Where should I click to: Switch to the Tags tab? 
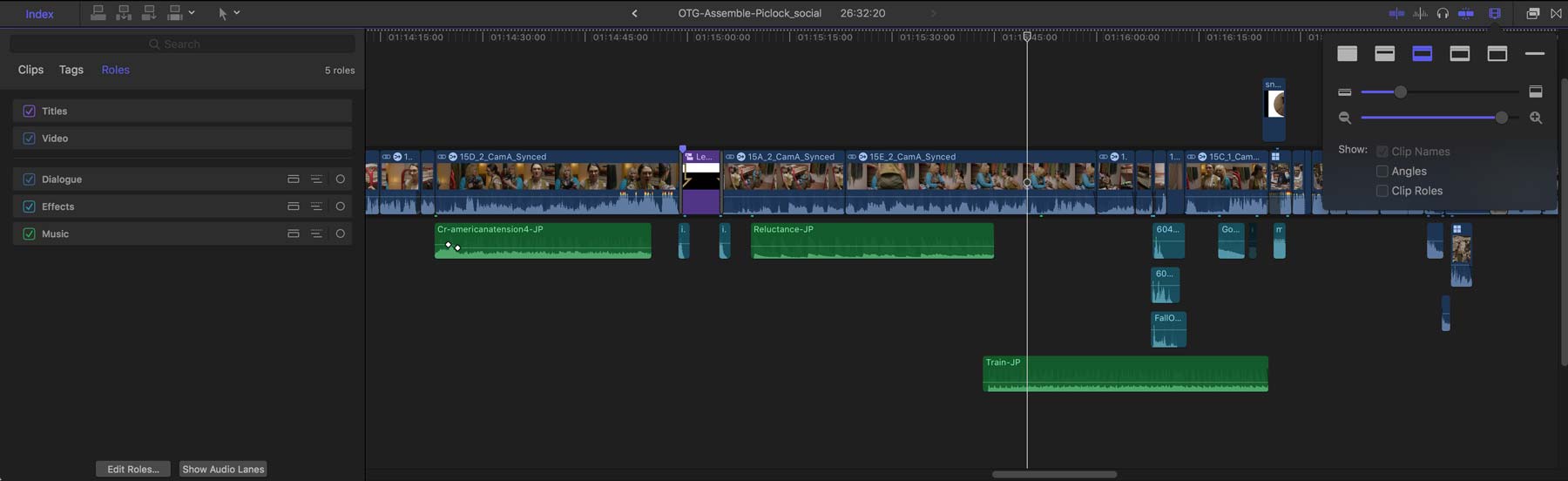[x=71, y=70]
